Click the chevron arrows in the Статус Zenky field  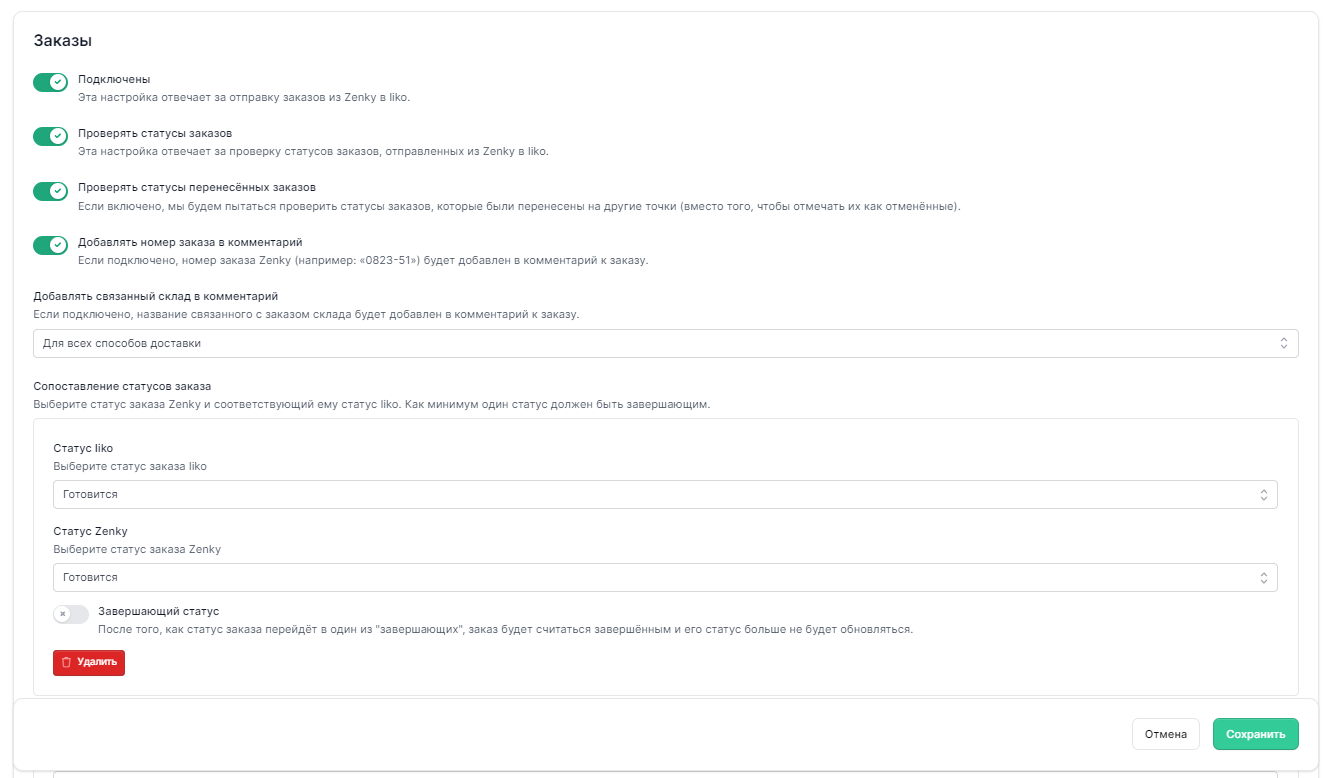[x=1263, y=578]
